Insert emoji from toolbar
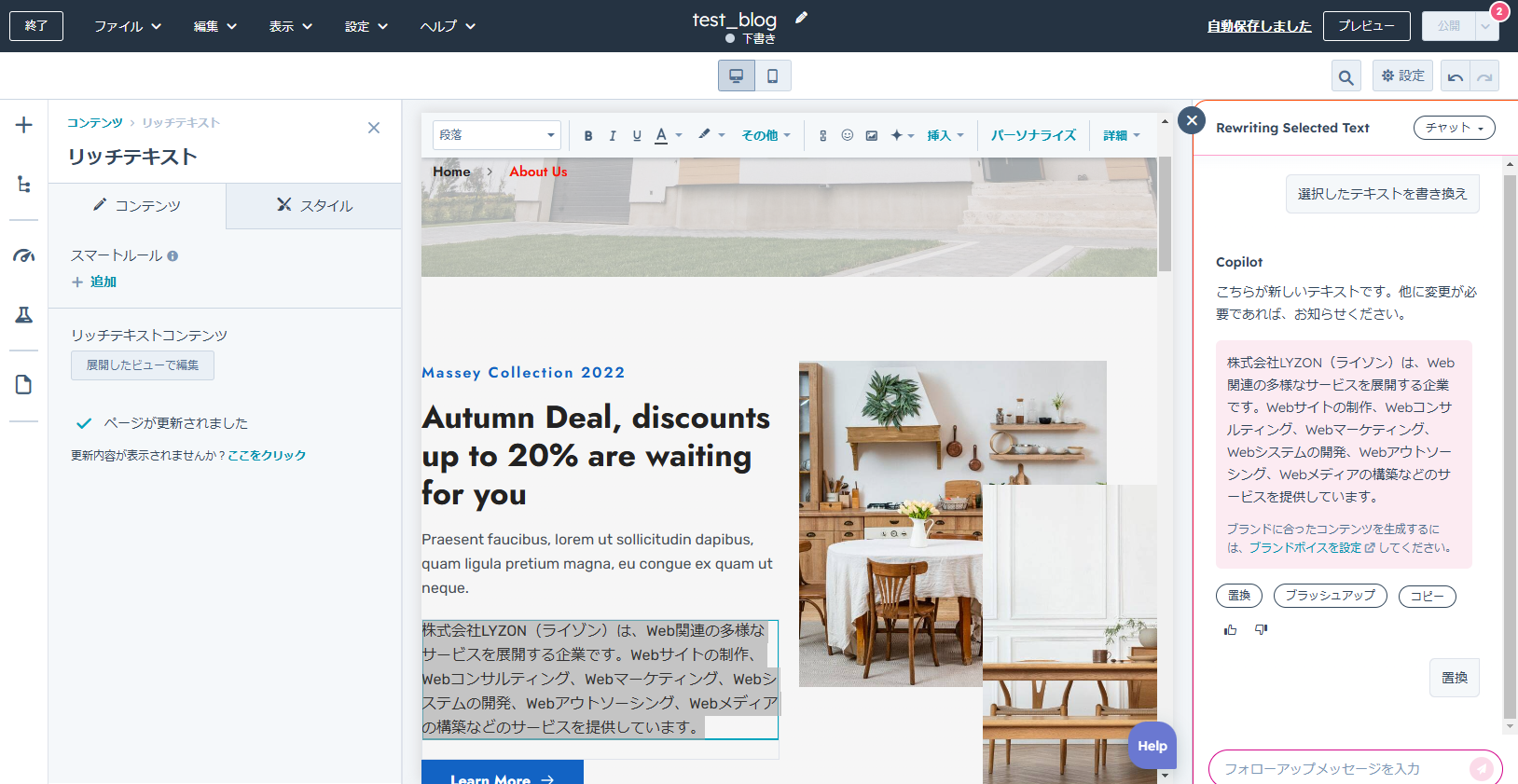This screenshot has width=1518, height=784. (848, 136)
